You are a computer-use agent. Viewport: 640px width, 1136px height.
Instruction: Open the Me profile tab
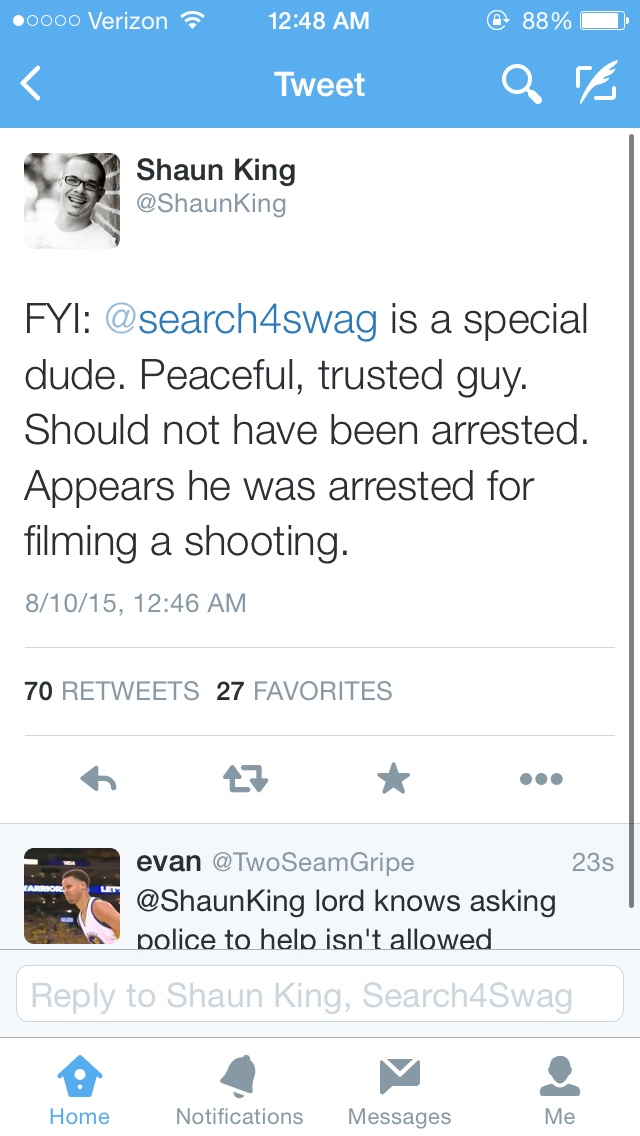coord(559,1090)
